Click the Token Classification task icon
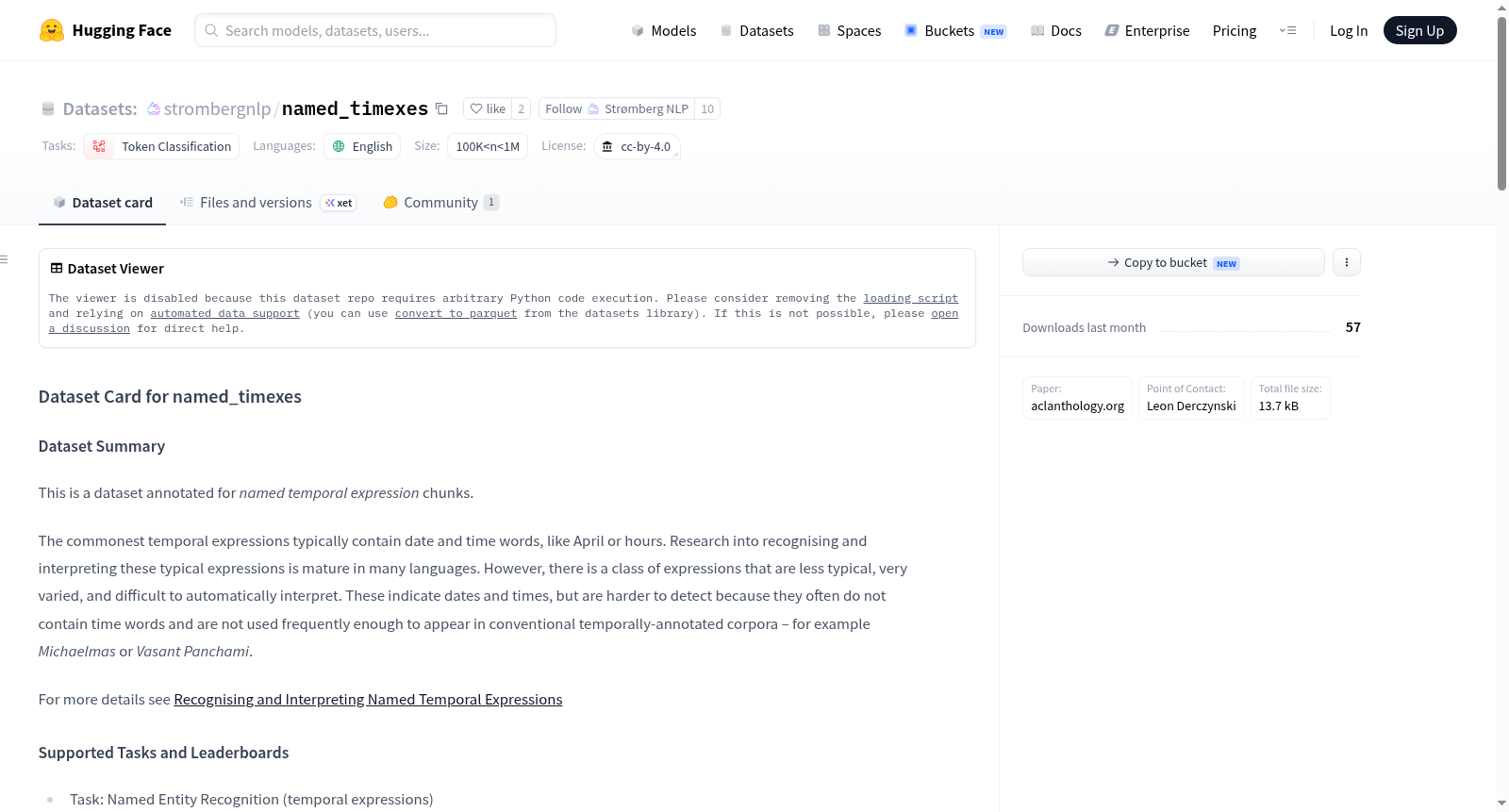The width and height of the screenshot is (1509, 812). (x=99, y=146)
